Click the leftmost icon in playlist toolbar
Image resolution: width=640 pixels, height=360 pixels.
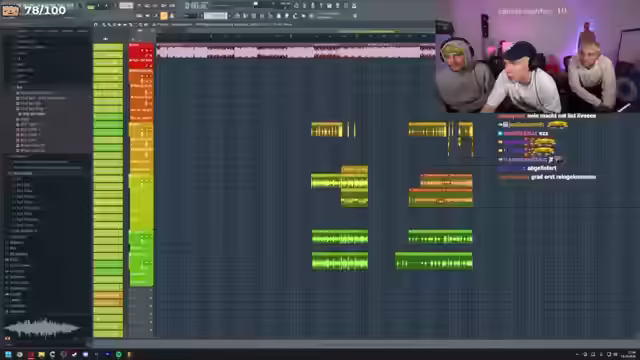coord(96,25)
